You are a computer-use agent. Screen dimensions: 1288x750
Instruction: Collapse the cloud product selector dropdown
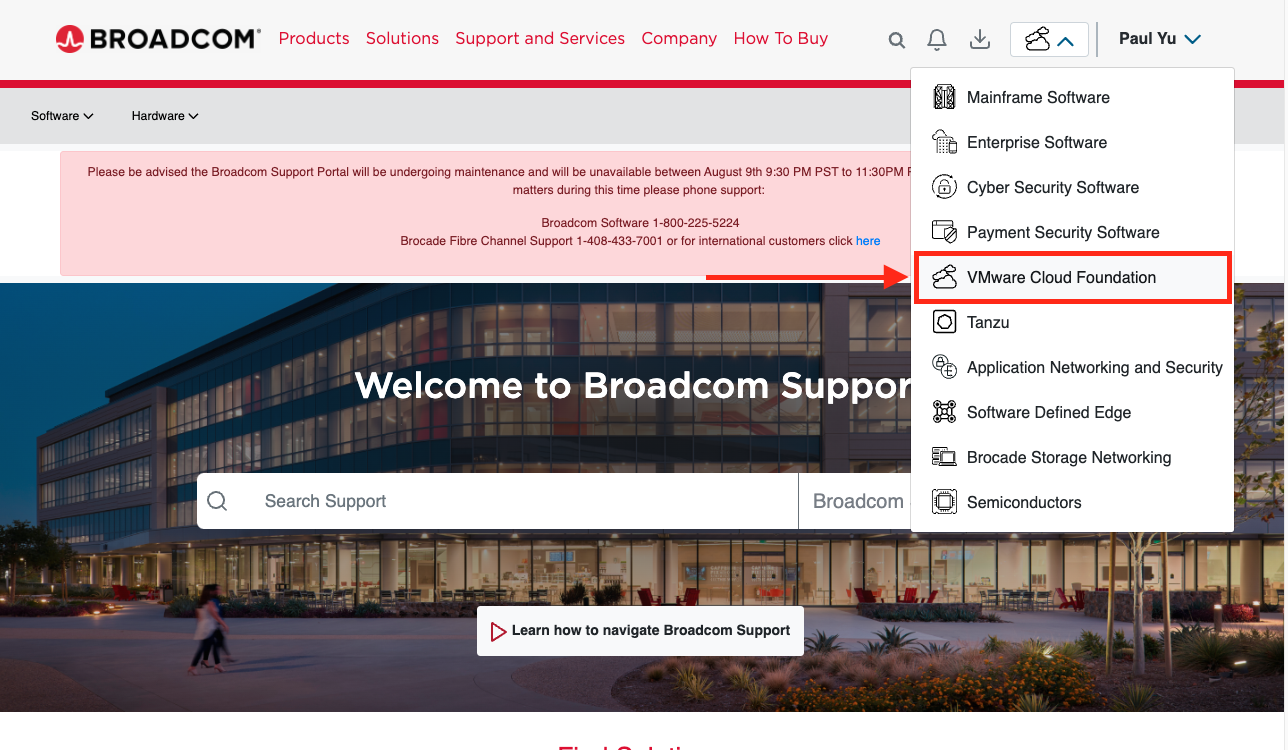[x=1049, y=40]
